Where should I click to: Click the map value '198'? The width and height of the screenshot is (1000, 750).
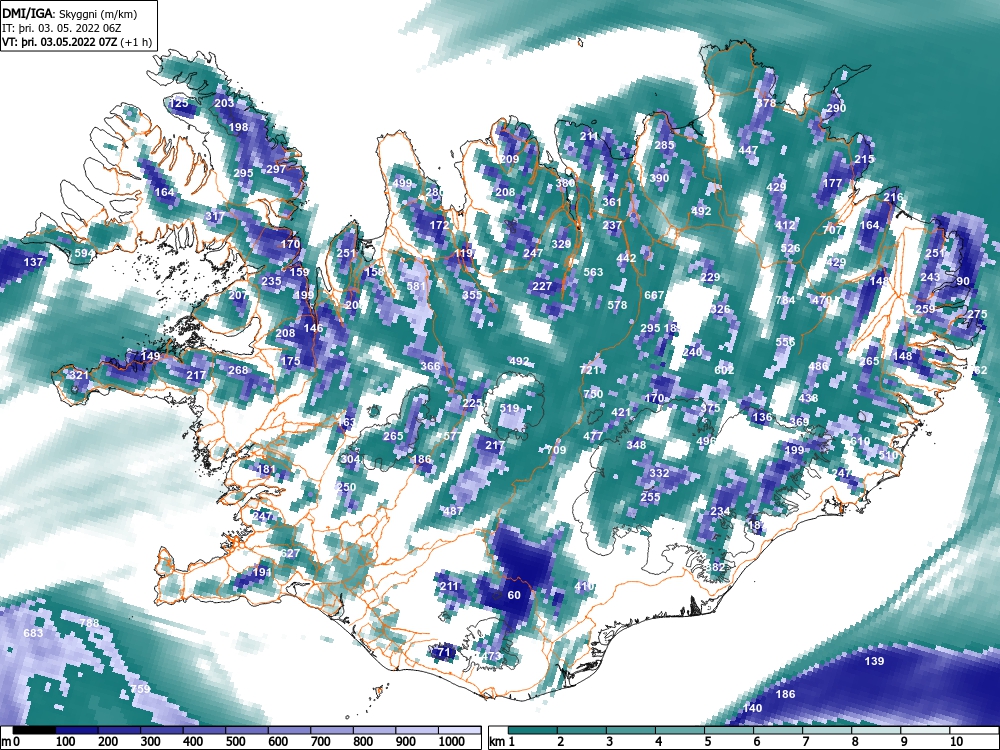238,127
